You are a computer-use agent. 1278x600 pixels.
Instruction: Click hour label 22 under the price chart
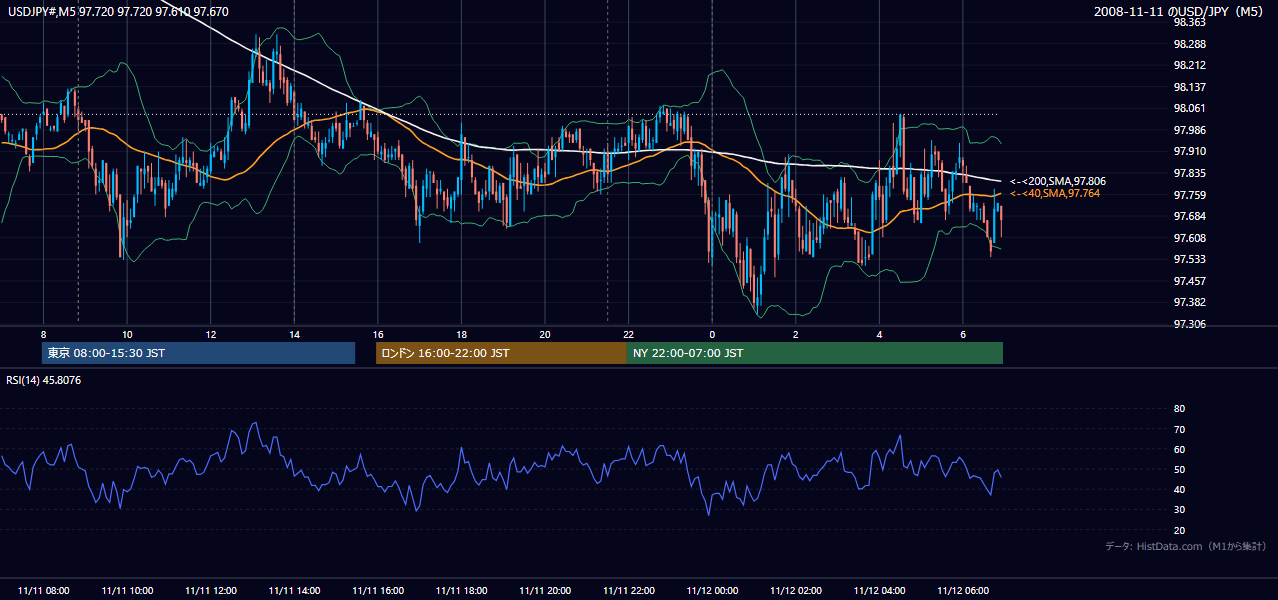[x=628, y=334]
